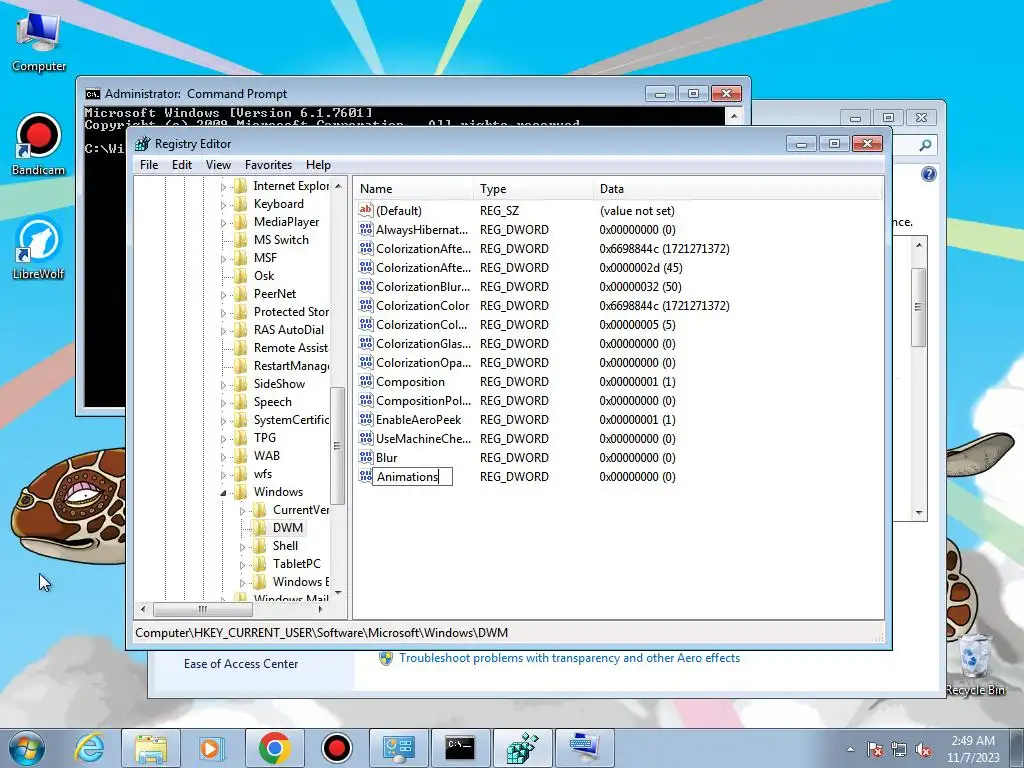
Task: Select the UseMachineChe... value
Action: (x=423, y=438)
